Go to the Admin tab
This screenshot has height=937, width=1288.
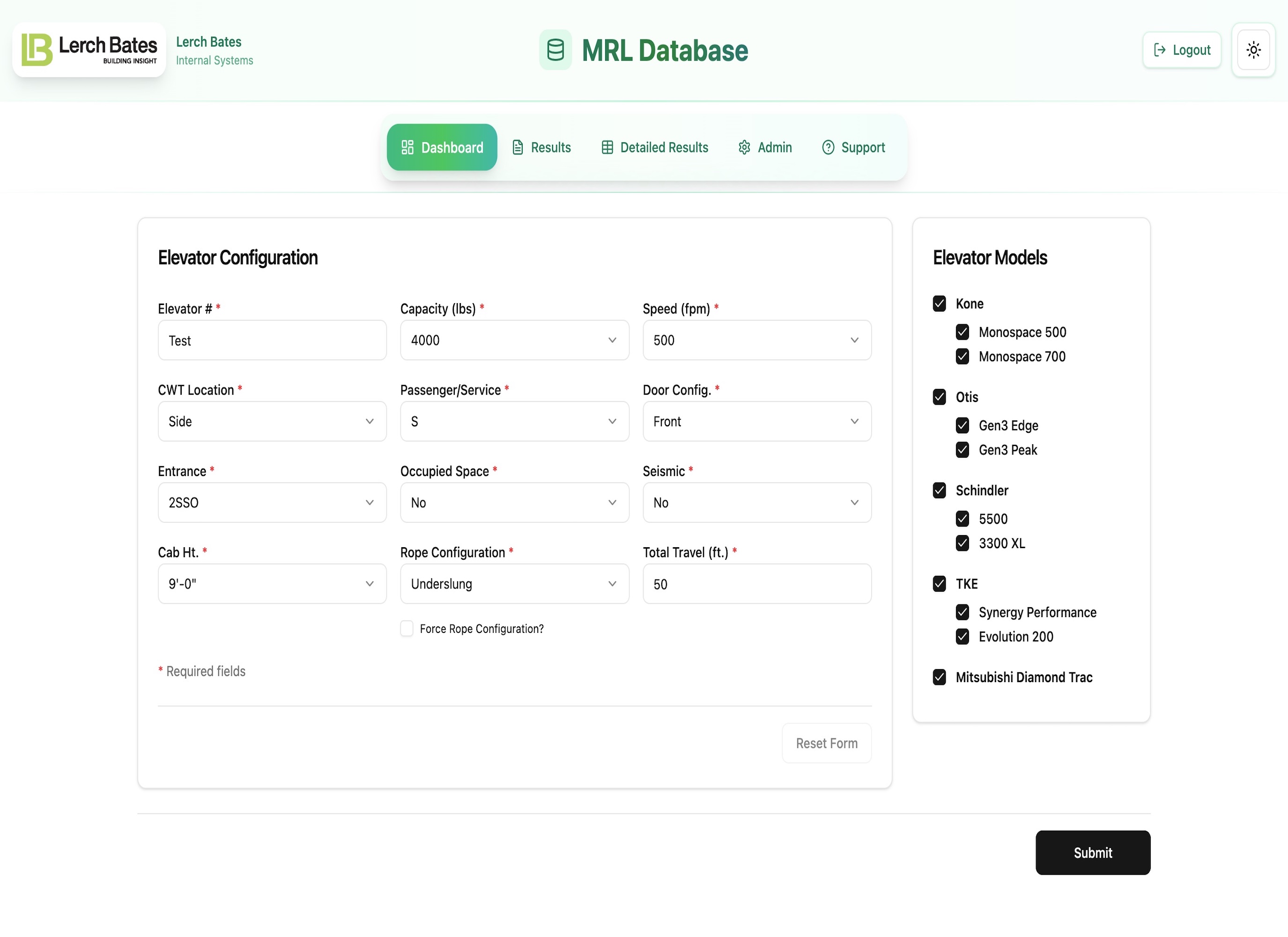pos(765,148)
